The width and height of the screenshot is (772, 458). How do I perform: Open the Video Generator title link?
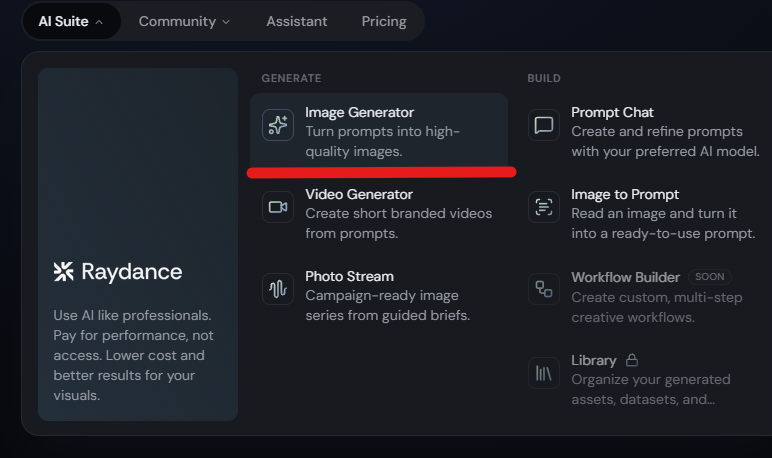click(x=359, y=195)
